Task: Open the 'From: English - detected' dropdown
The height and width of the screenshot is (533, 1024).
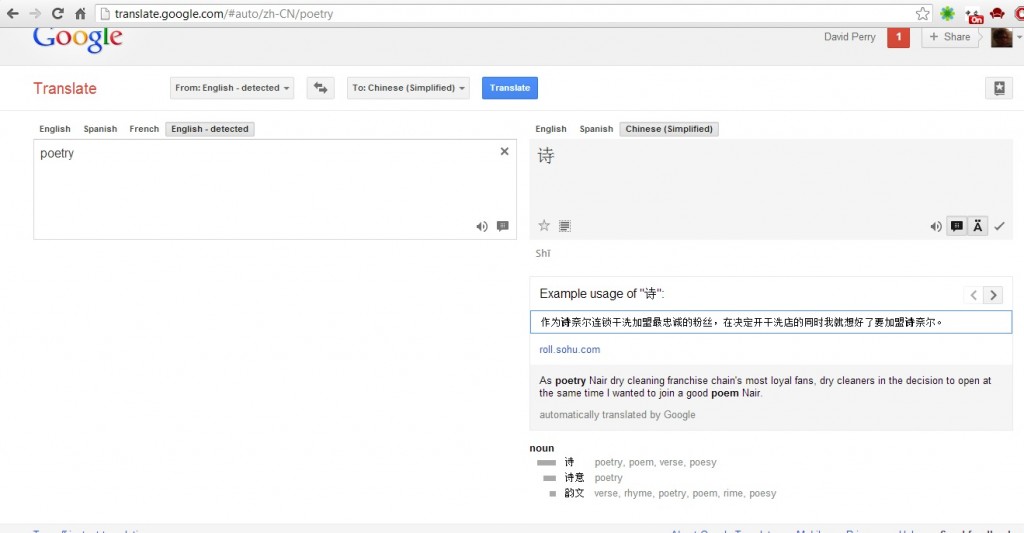Action: (232, 88)
